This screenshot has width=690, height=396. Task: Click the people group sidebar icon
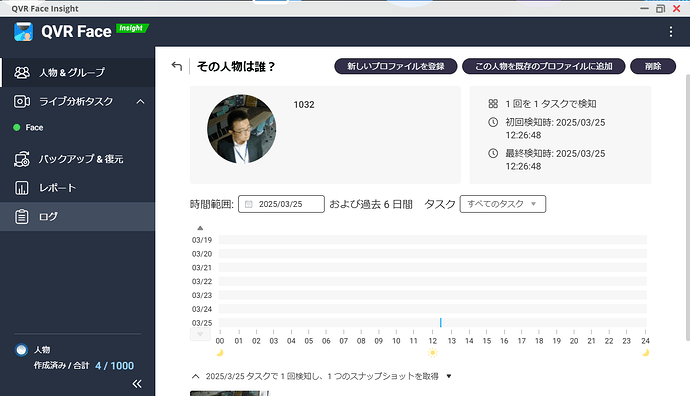tap(22, 72)
